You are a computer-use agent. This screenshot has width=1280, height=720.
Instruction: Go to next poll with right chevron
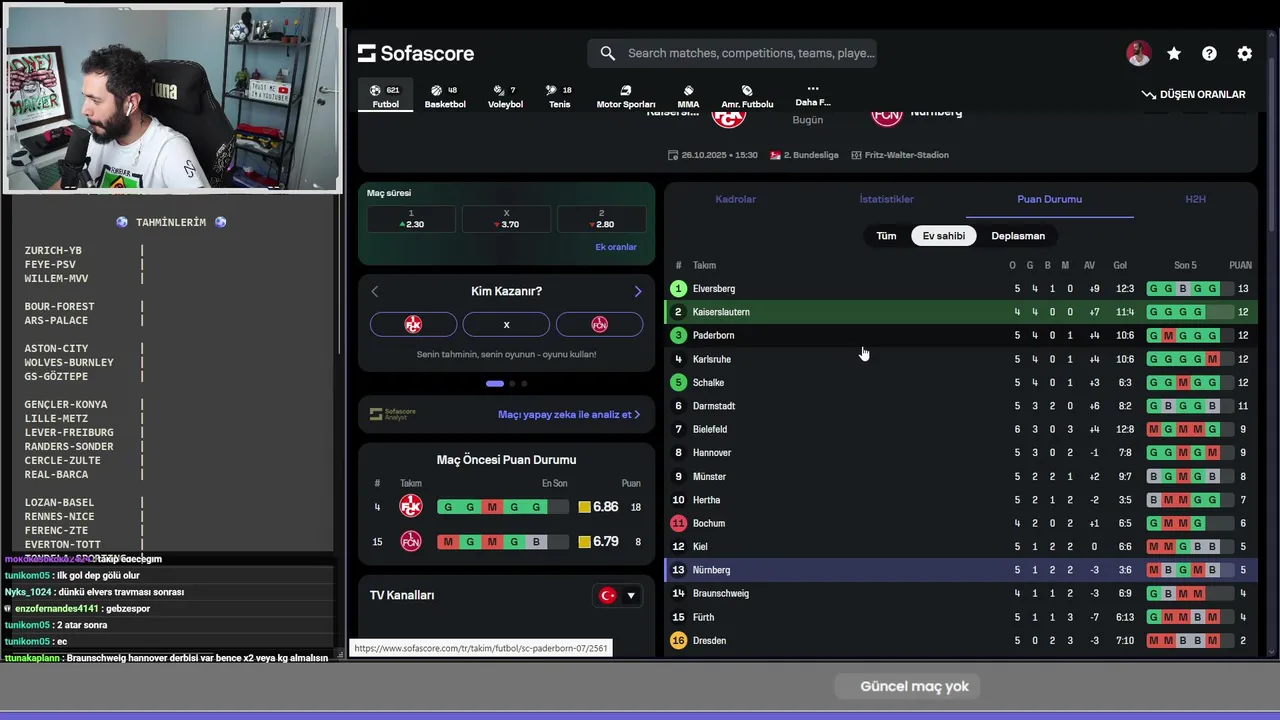click(638, 291)
